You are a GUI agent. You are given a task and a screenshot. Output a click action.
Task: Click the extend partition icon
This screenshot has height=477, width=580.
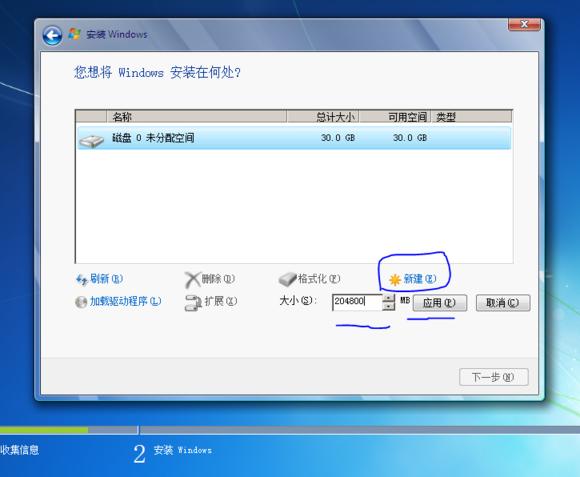point(193,303)
